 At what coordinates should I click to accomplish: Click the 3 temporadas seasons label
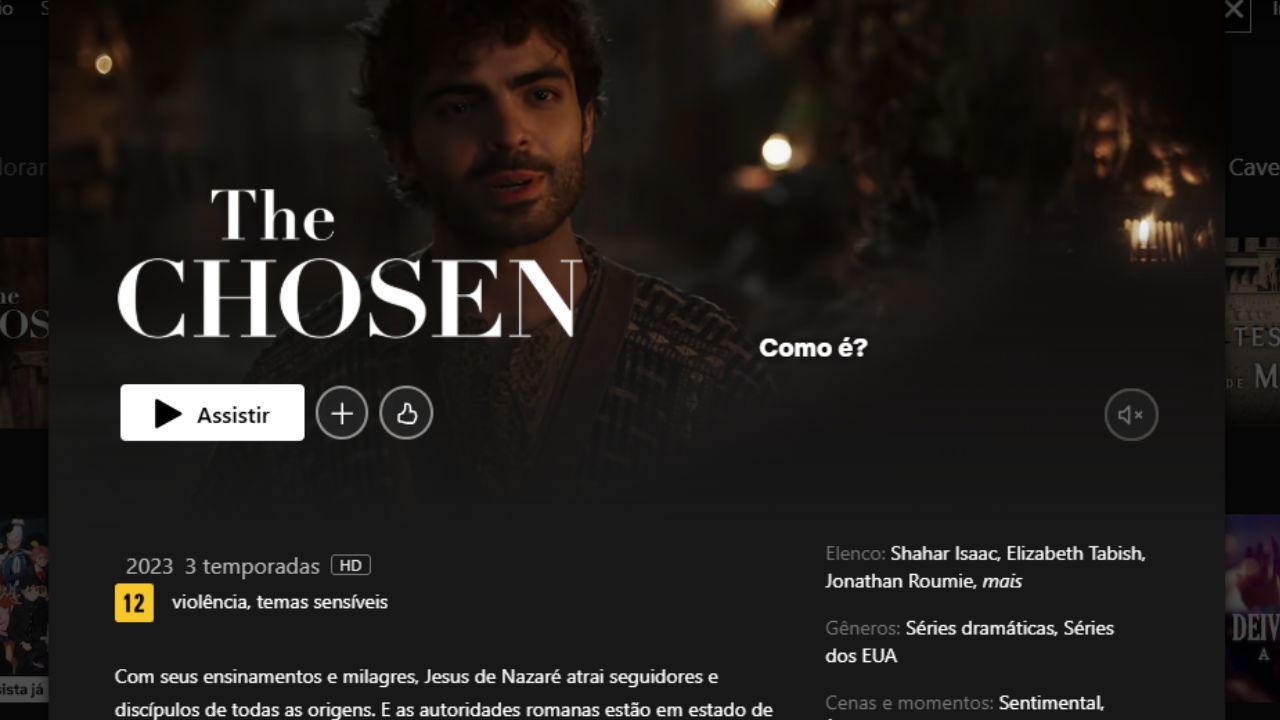click(x=252, y=566)
